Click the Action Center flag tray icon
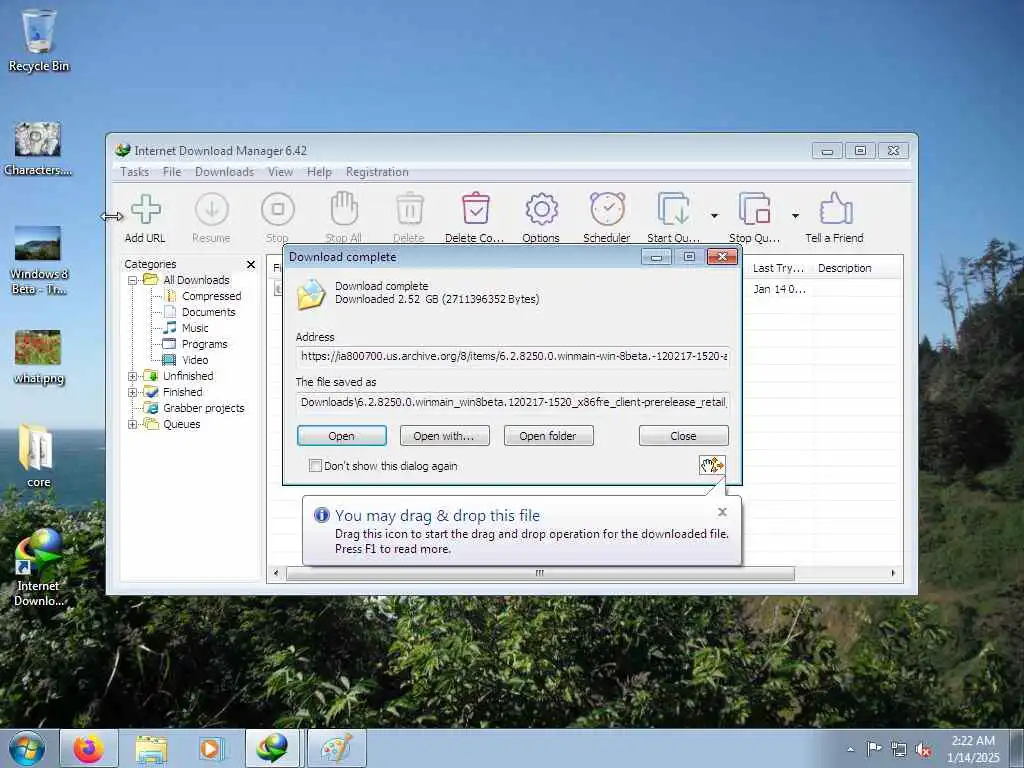The image size is (1024, 768). click(874, 748)
